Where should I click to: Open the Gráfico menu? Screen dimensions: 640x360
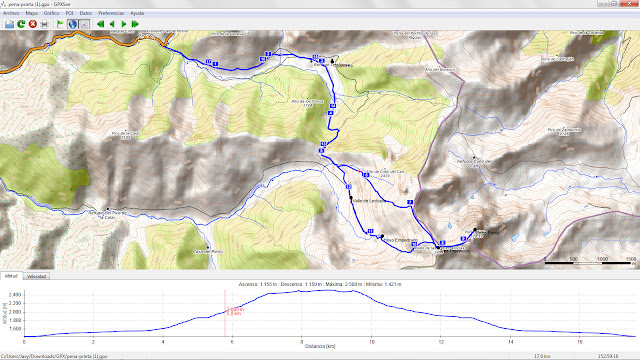click(51, 13)
